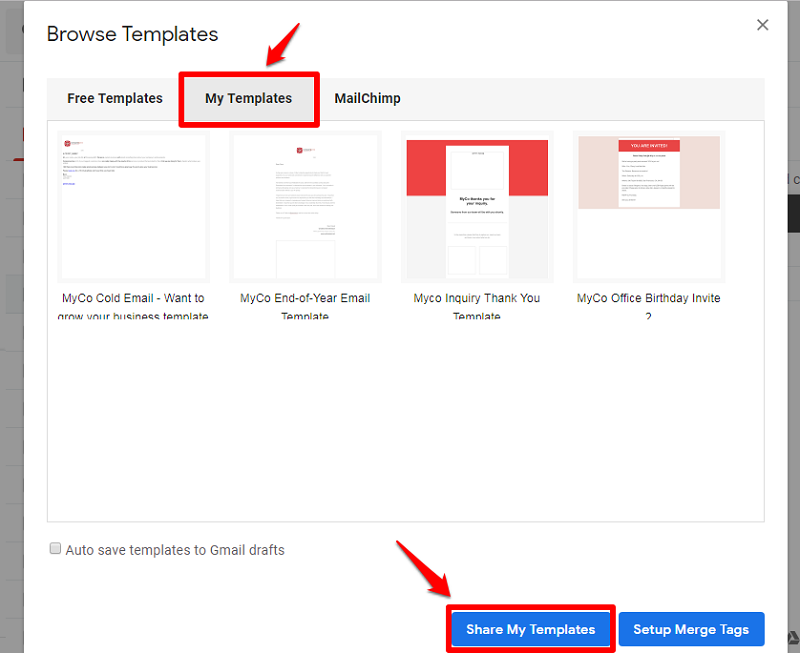
Task: Click the Share My Templates button
Action: [x=530, y=628]
